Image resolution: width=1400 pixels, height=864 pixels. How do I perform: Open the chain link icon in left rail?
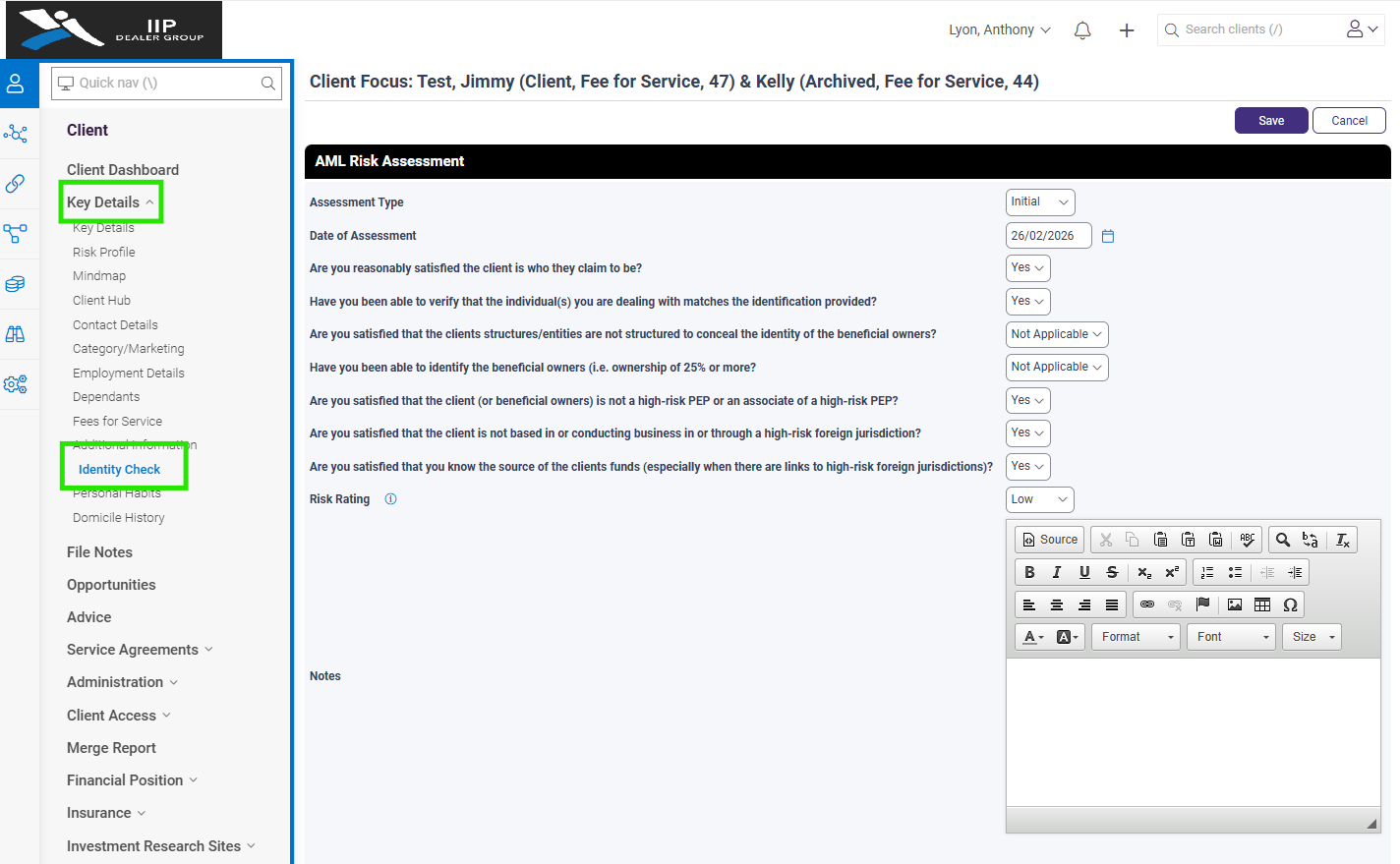click(16, 184)
